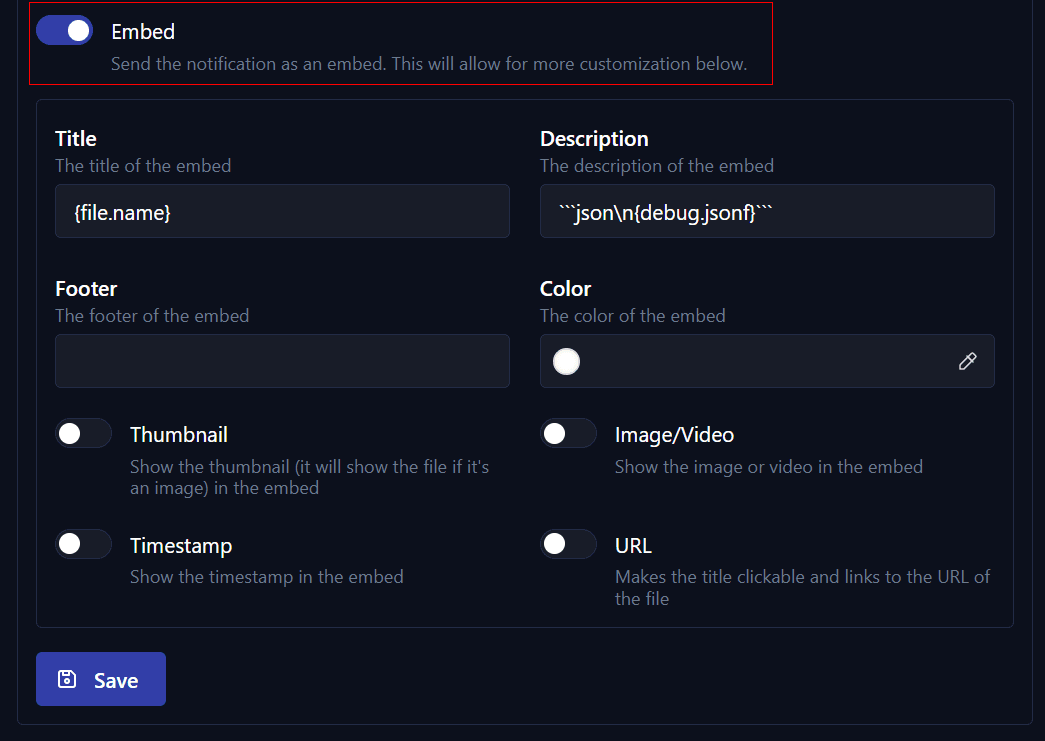1045x741 pixels.
Task: Enable the Timestamp toggle
Action: click(x=83, y=545)
